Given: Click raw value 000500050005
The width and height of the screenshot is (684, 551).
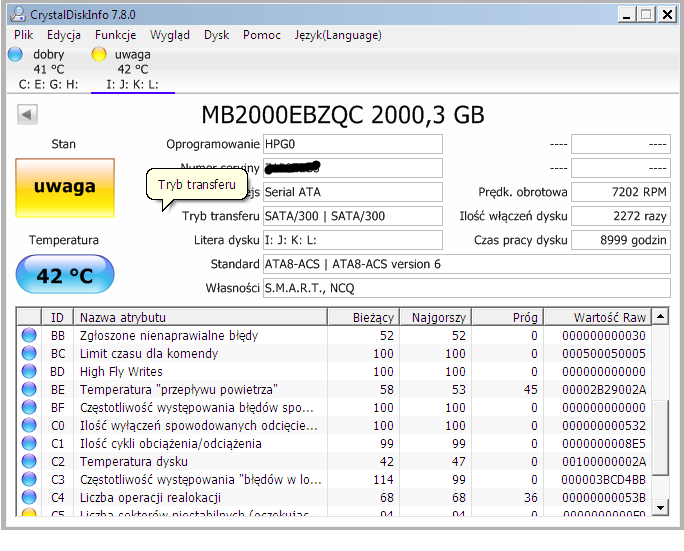Looking at the screenshot, I should pos(604,353).
